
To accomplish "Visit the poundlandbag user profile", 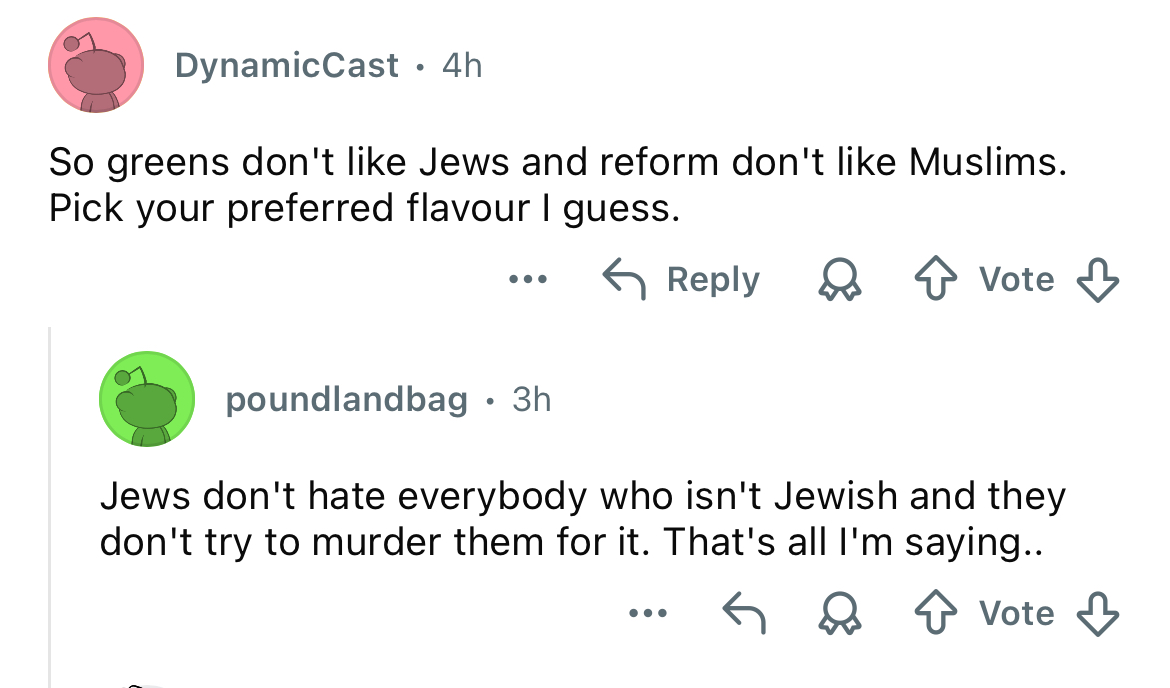I will tap(346, 400).
